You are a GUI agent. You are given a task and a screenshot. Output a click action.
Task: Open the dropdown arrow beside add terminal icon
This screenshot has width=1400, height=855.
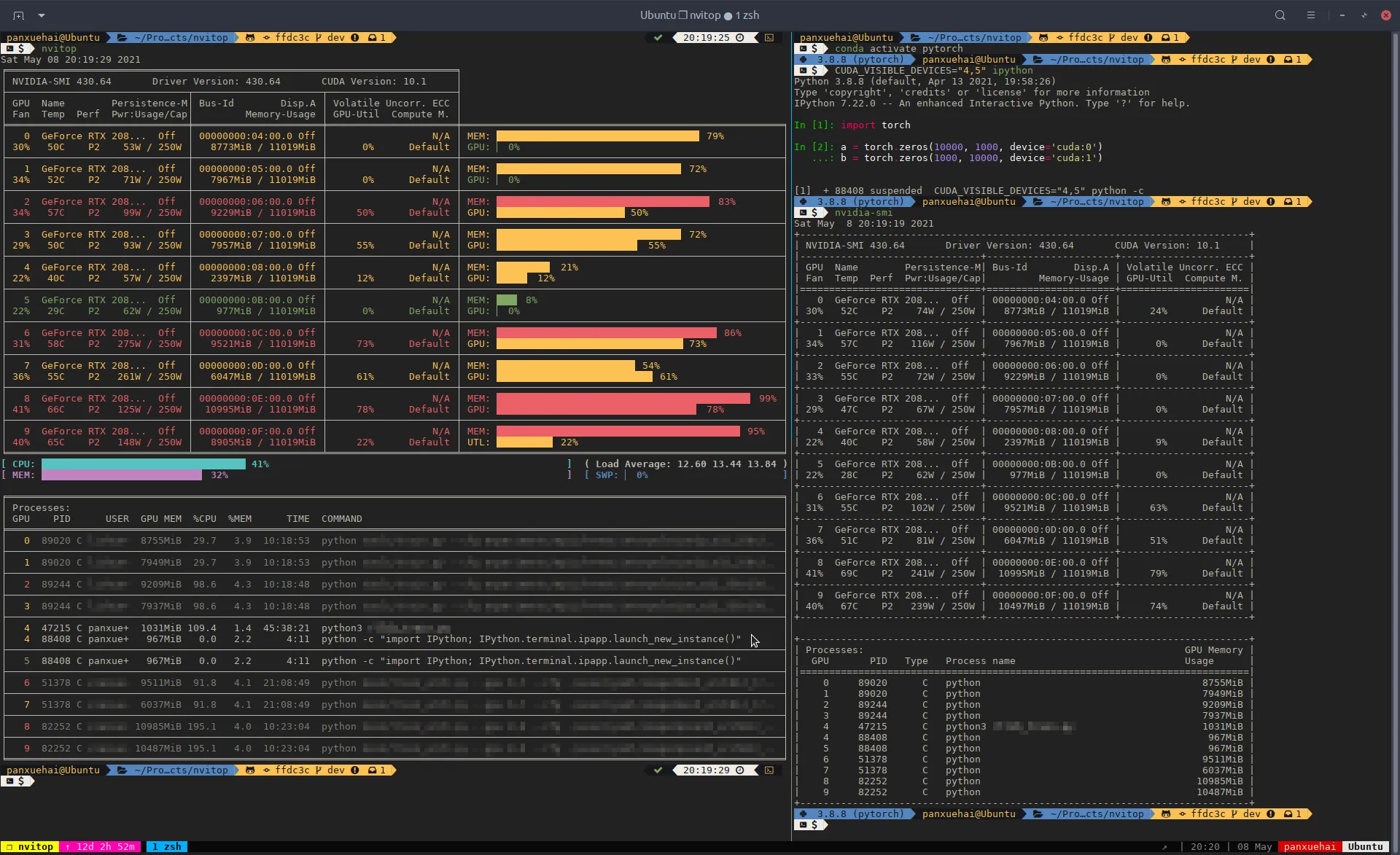pos(42,15)
